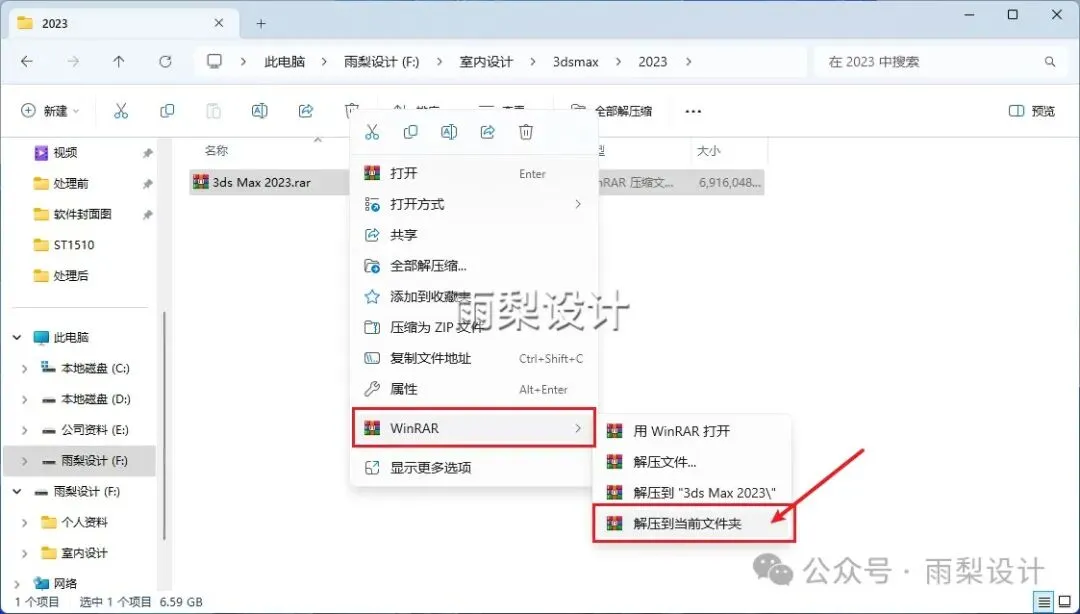The height and width of the screenshot is (614, 1080).
Task: Click 此电脑 in the address breadcrumb
Action: [284, 61]
